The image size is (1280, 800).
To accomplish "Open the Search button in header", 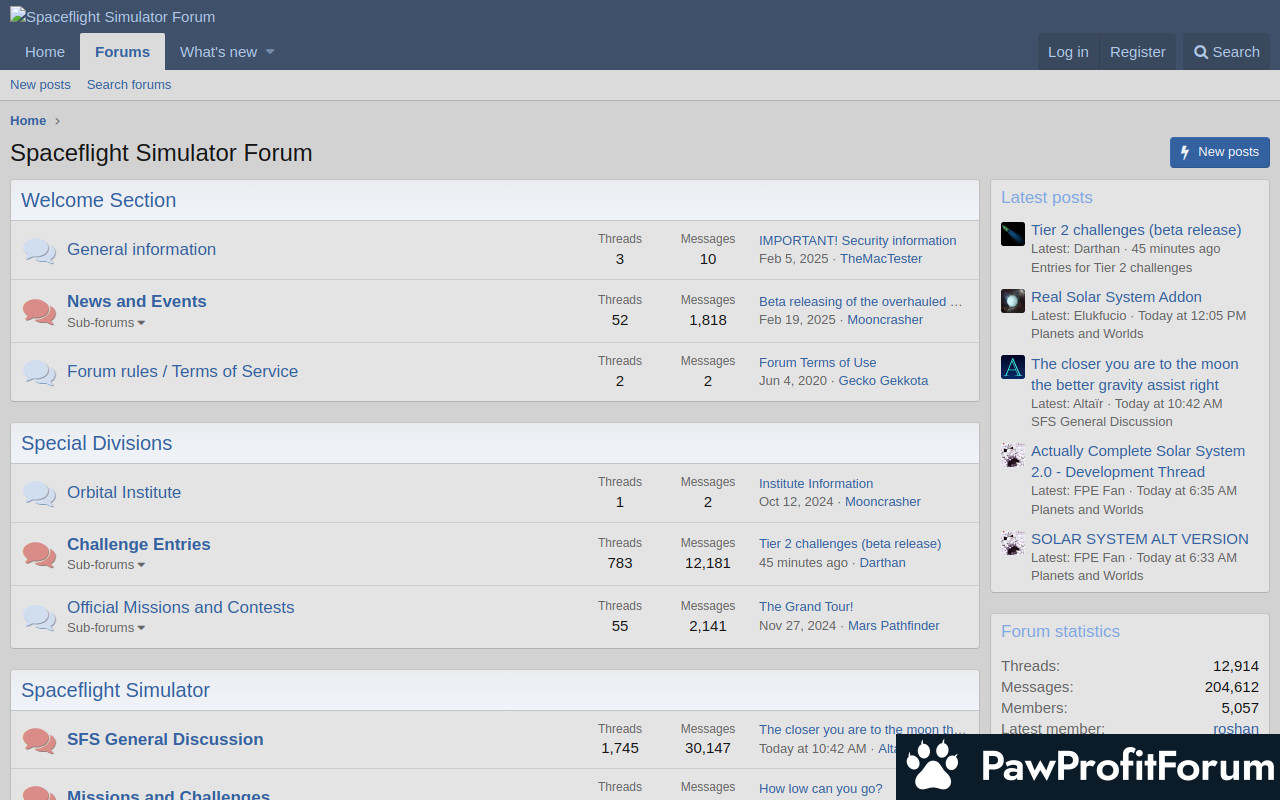I will coord(1227,52).
